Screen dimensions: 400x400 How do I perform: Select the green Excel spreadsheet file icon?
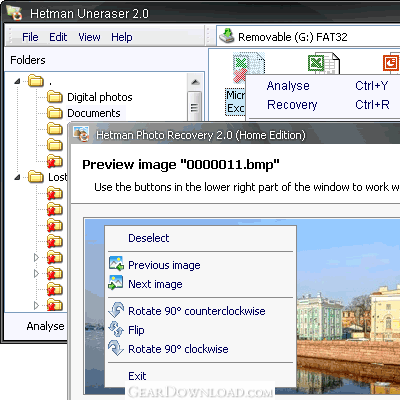[323, 63]
